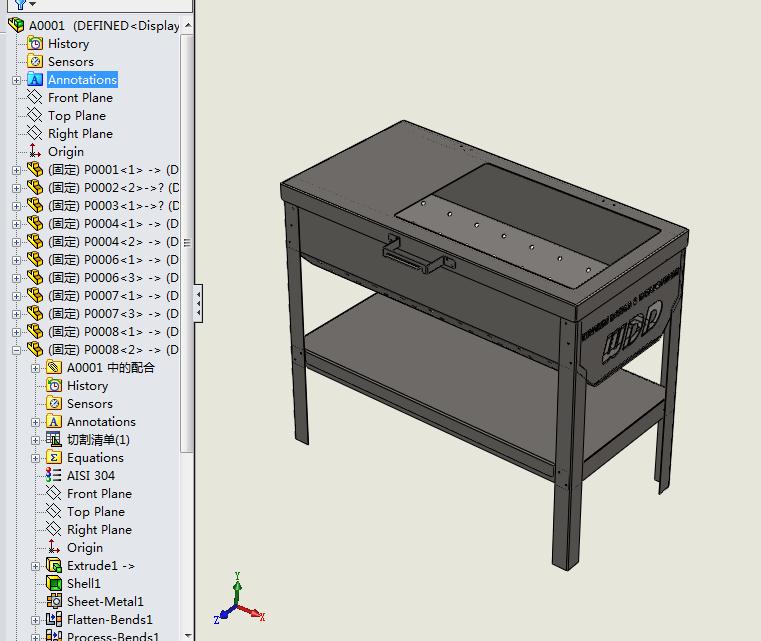This screenshot has height=641, width=761.
Task: Select the top-level Top Plane icon
Action: click(35, 115)
